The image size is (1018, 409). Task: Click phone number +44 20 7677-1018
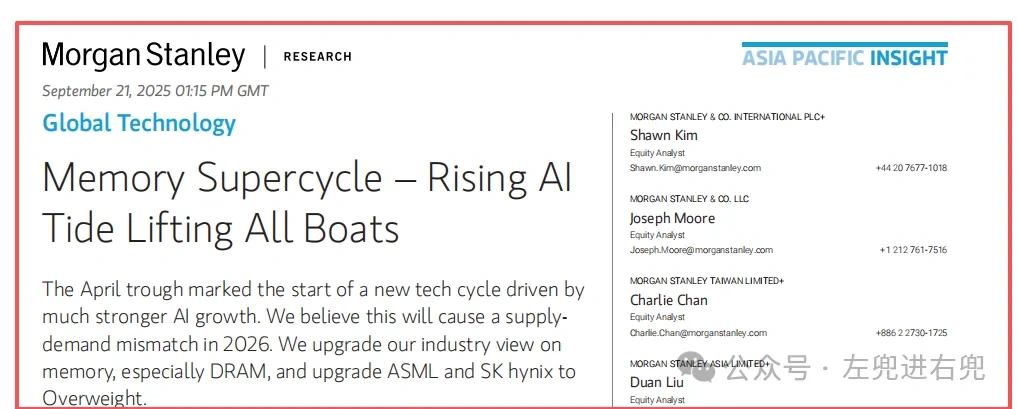(x=911, y=168)
